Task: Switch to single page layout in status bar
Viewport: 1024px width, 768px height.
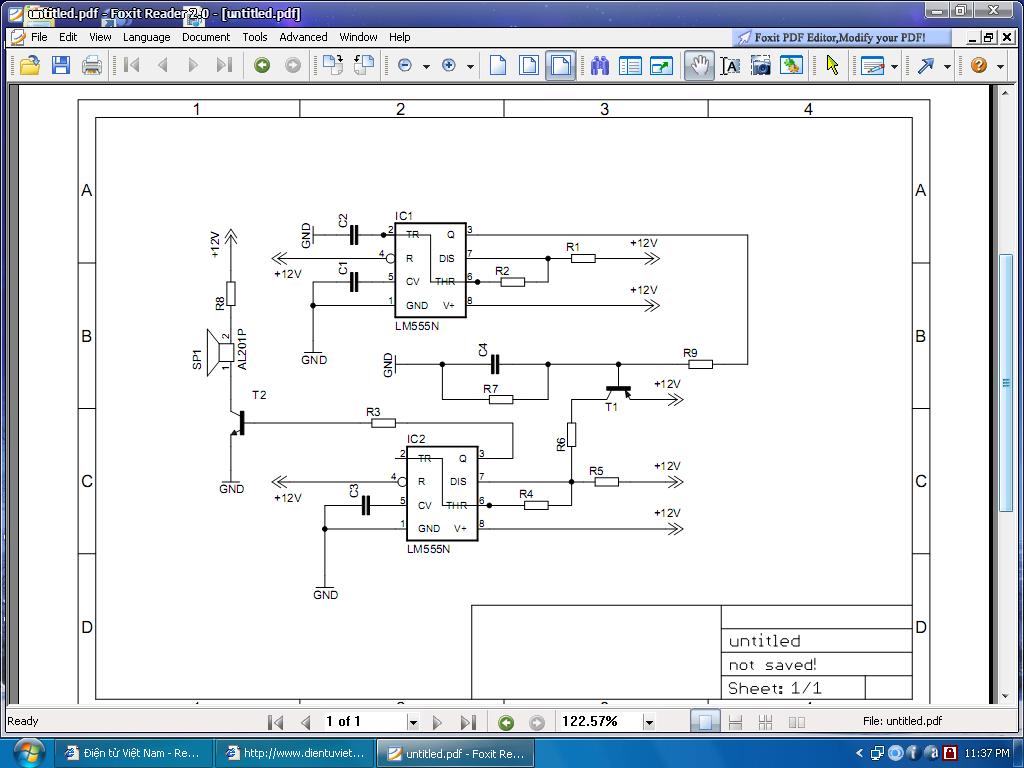Action: pyautogui.click(x=705, y=722)
